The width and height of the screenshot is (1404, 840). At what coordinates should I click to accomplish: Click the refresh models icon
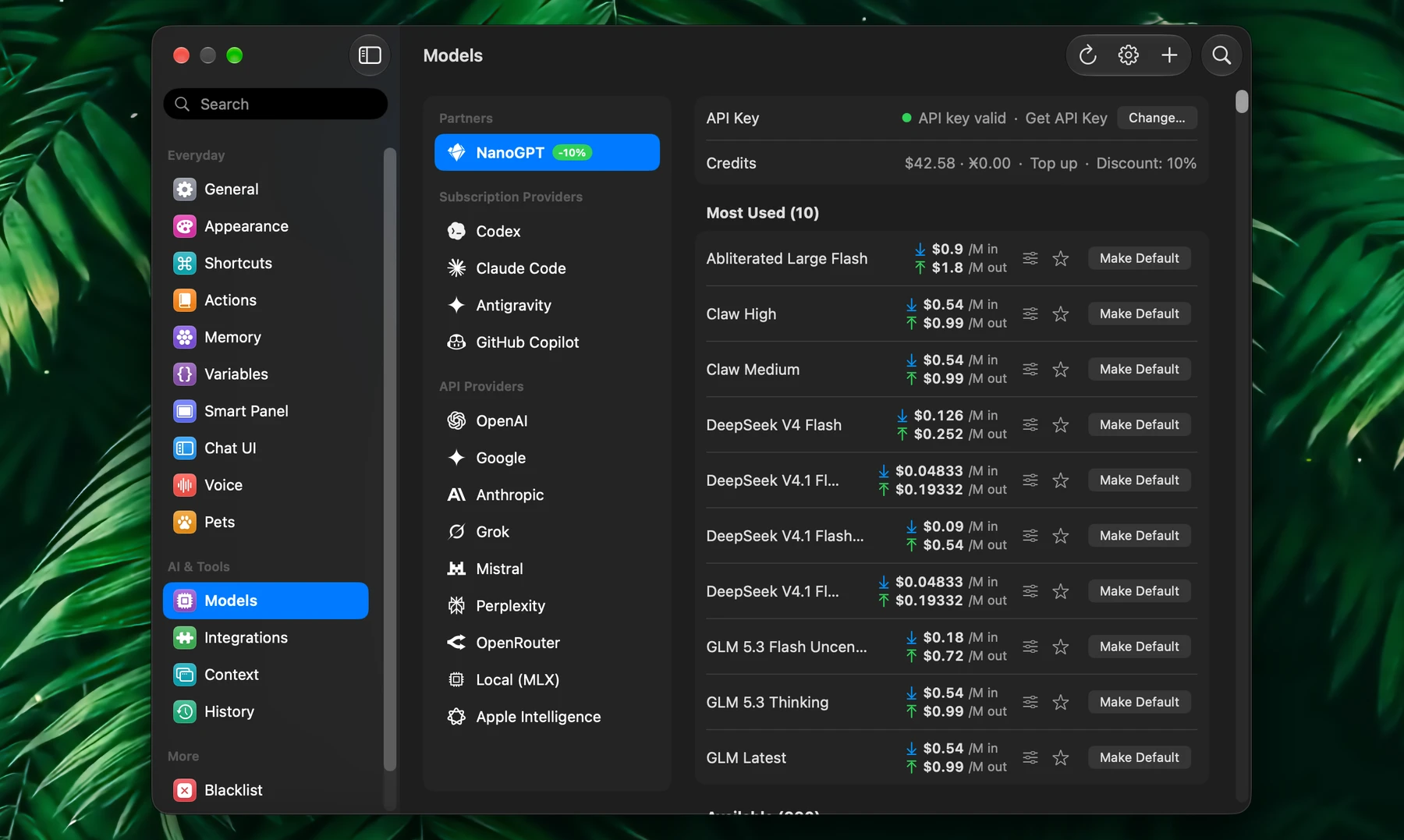point(1087,55)
